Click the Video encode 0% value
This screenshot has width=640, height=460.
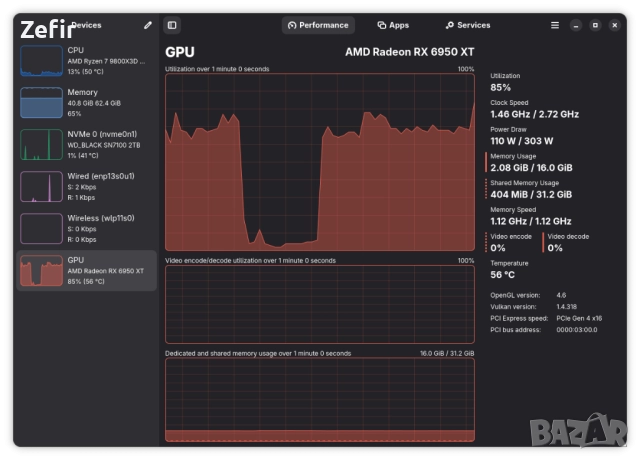pos(498,248)
